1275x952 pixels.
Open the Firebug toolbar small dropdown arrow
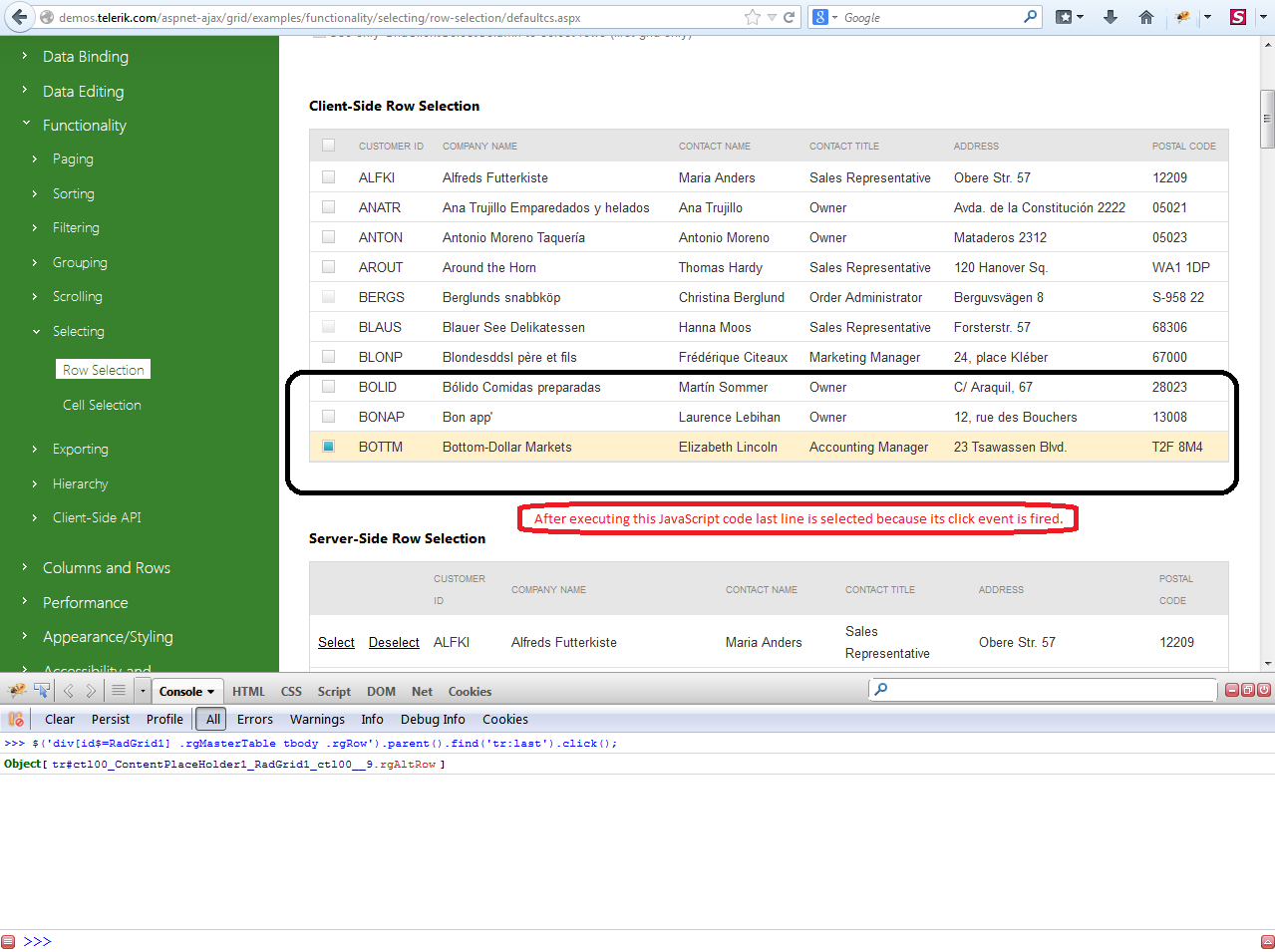coord(143,691)
